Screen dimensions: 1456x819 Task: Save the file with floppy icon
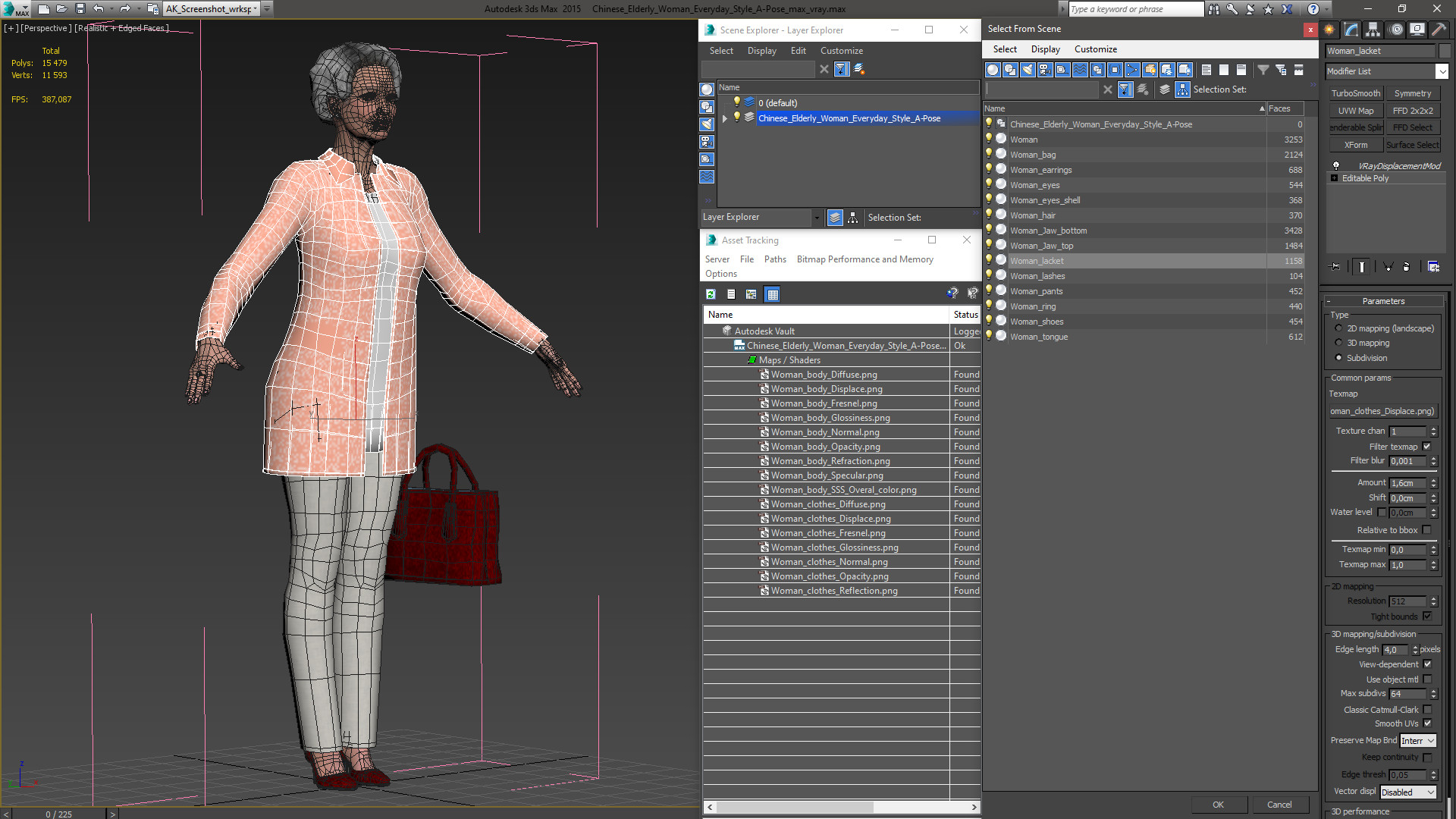pos(80,9)
